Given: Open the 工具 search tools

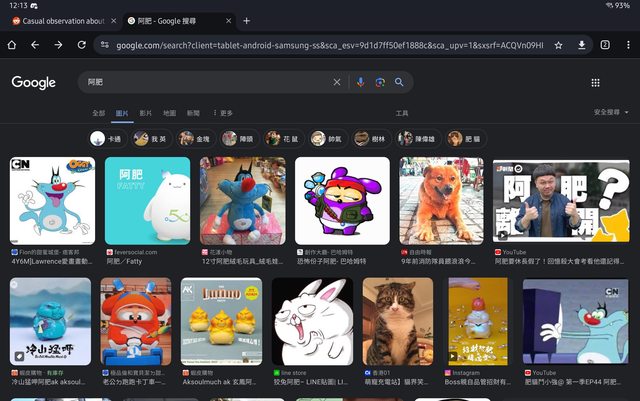Looking at the screenshot, I should coord(402,113).
